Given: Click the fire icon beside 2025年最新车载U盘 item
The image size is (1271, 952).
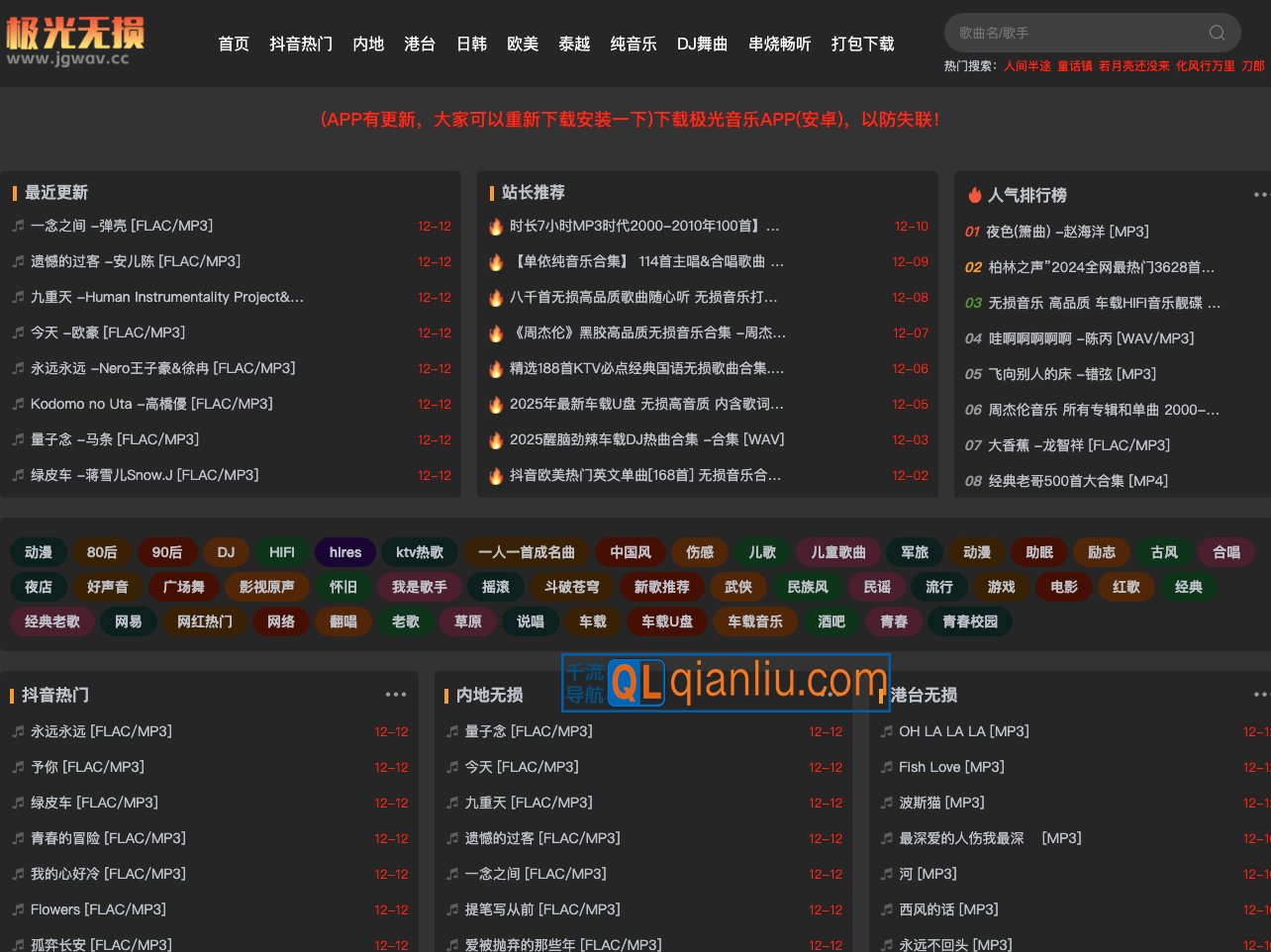Looking at the screenshot, I should (496, 404).
